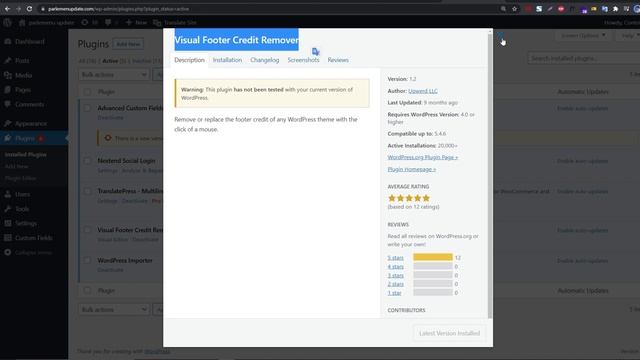Tick the Visual Footer Credit Remover checkbox
640x360 pixels.
pyautogui.click(x=87, y=230)
